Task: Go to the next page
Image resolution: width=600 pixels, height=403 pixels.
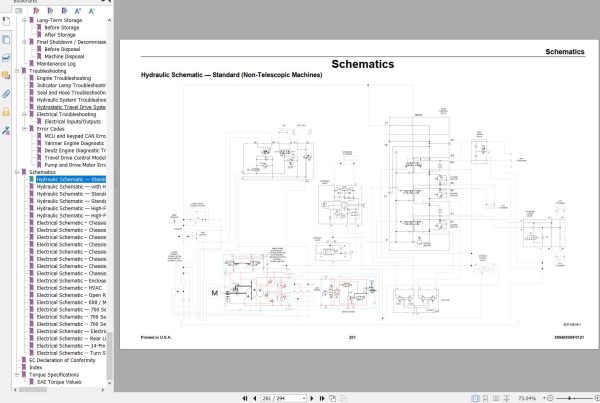Action: click(x=312, y=398)
